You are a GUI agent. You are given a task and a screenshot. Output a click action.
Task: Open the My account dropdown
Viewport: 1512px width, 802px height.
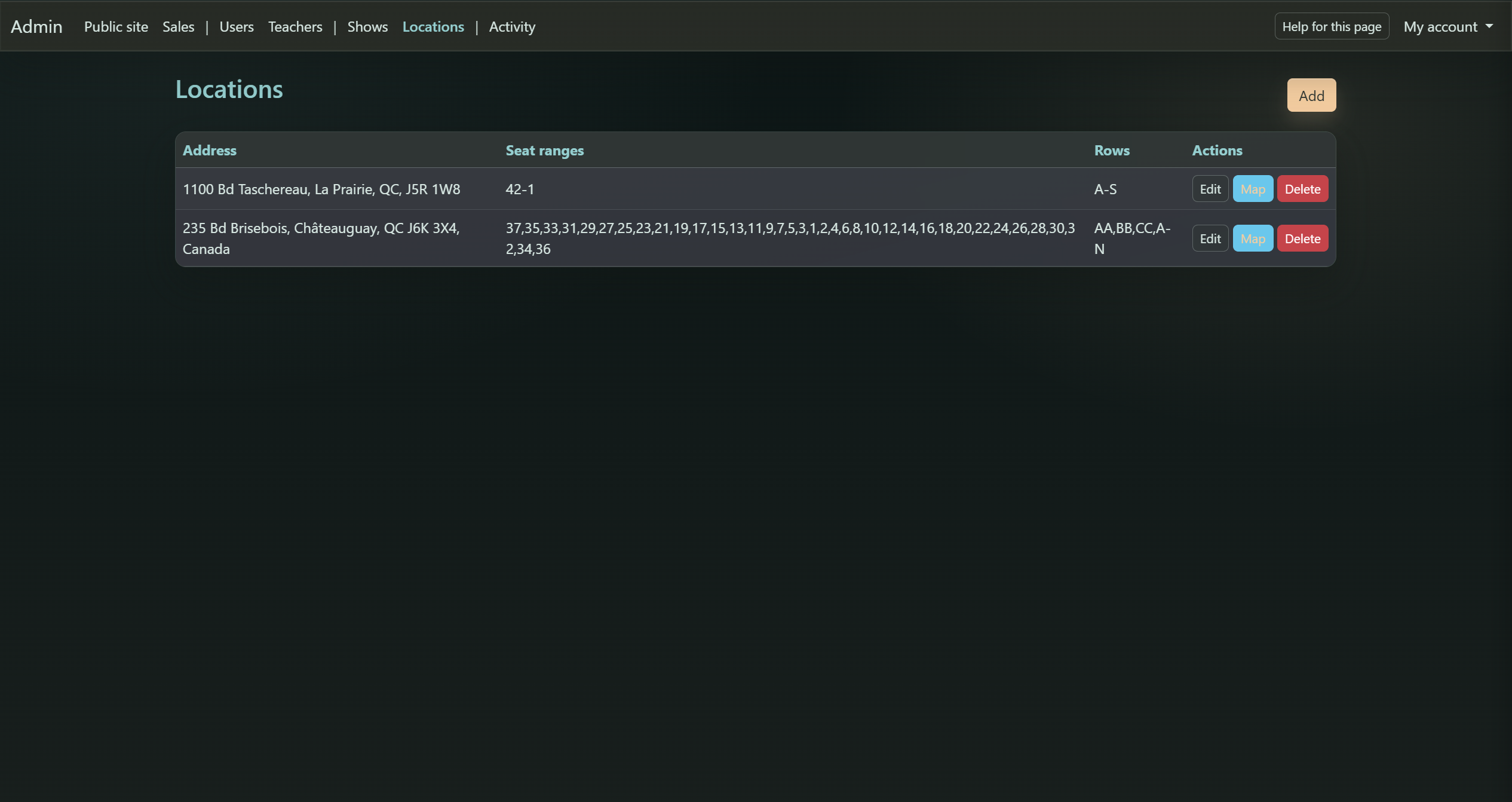[x=1447, y=27]
